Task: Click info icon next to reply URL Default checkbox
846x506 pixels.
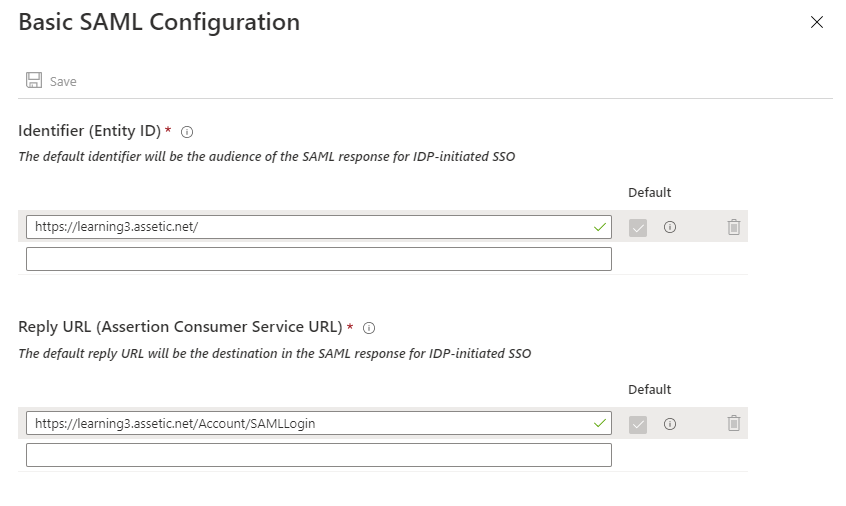Action: [670, 424]
